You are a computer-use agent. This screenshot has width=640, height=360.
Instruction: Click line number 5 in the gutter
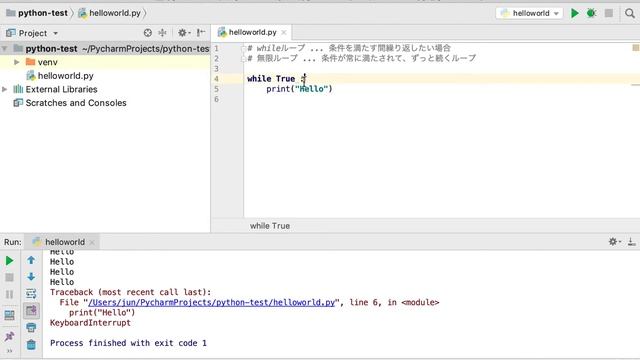(x=216, y=89)
